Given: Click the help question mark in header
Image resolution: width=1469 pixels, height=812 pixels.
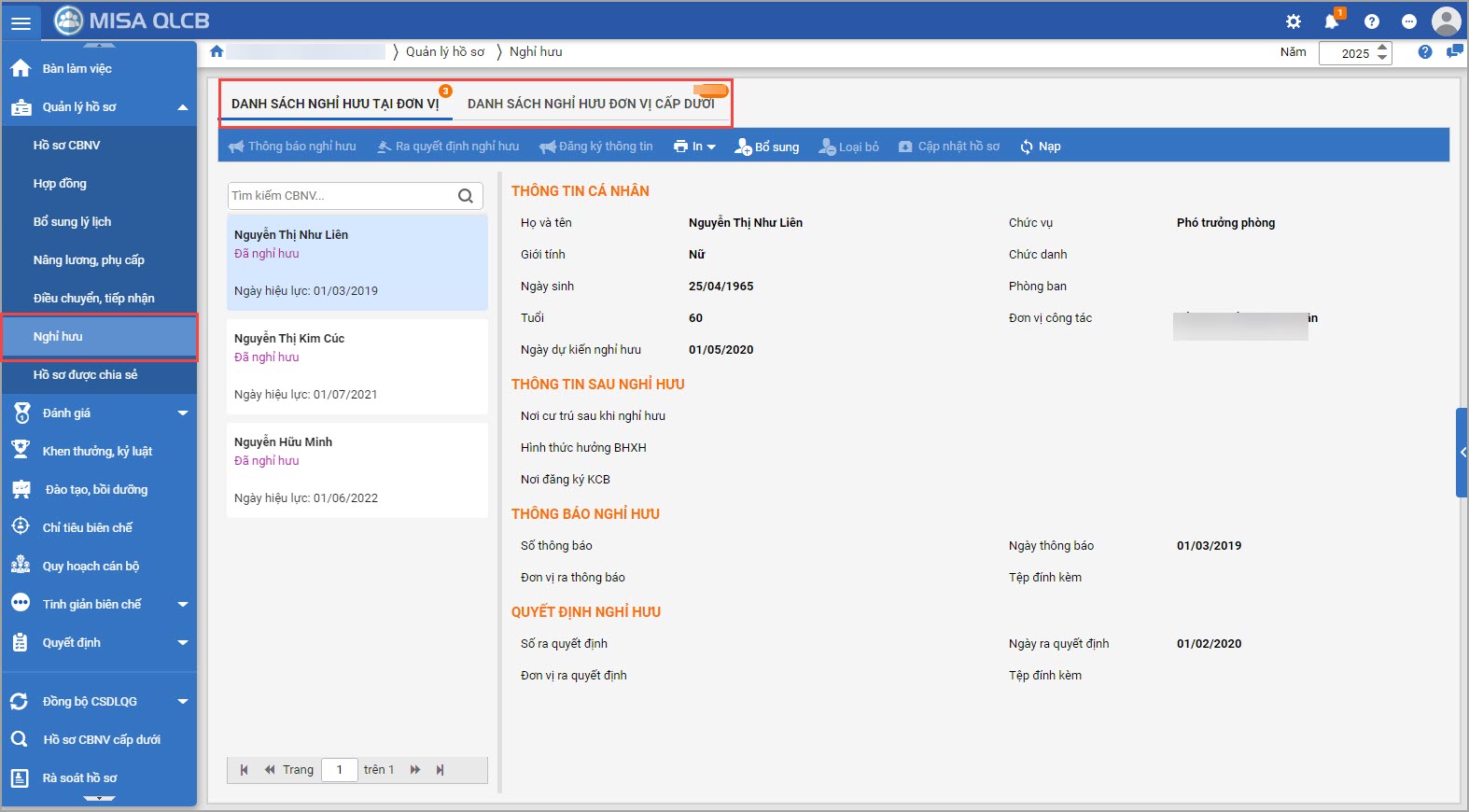Looking at the screenshot, I should pyautogui.click(x=1371, y=21).
